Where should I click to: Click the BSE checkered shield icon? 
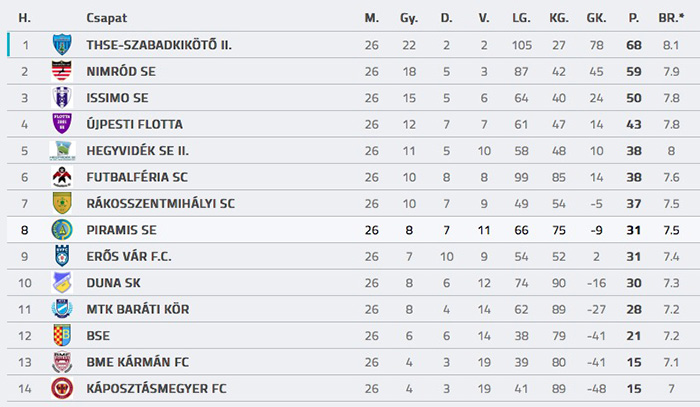pos(62,336)
